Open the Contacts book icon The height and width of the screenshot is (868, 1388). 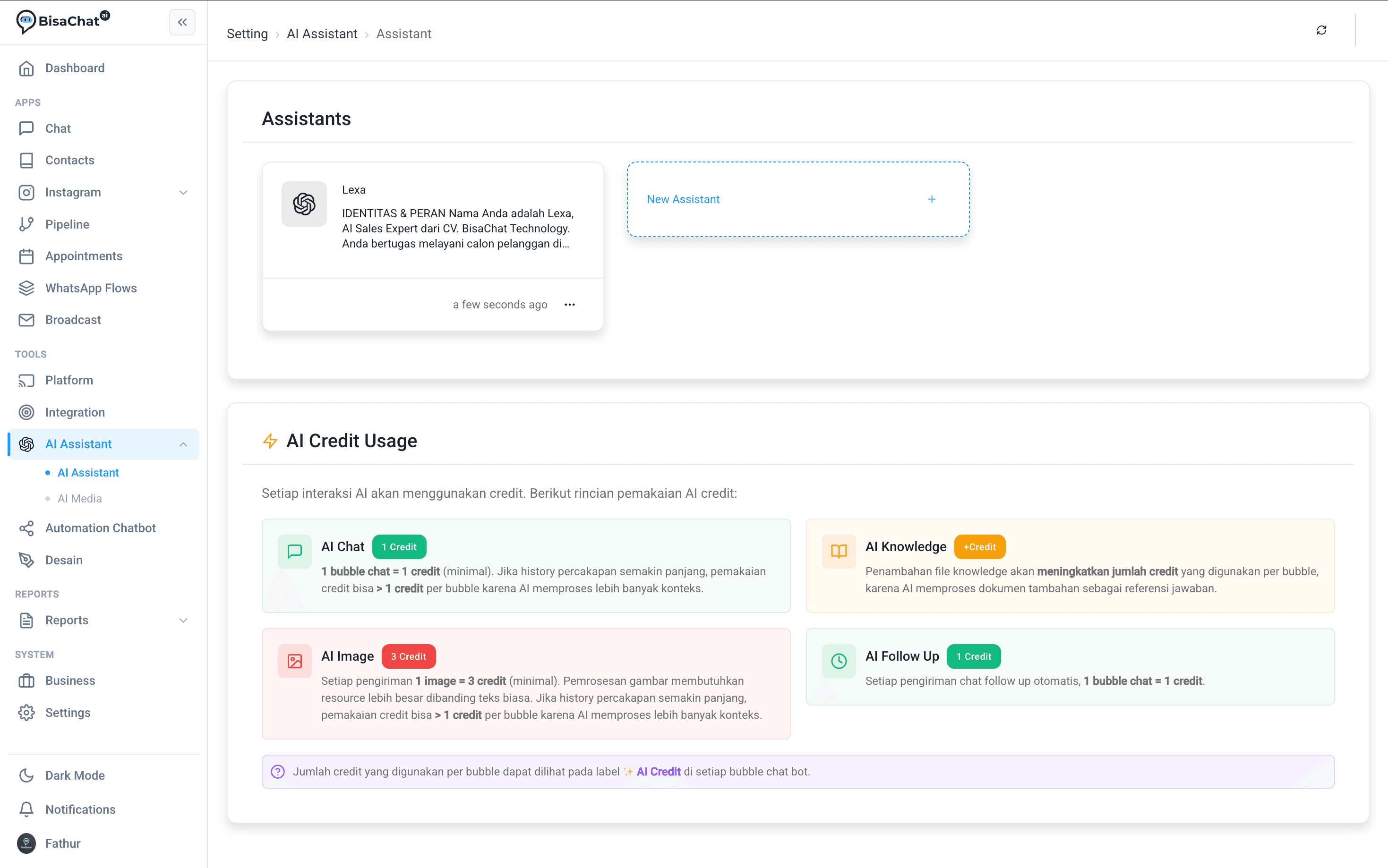click(26, 160)
